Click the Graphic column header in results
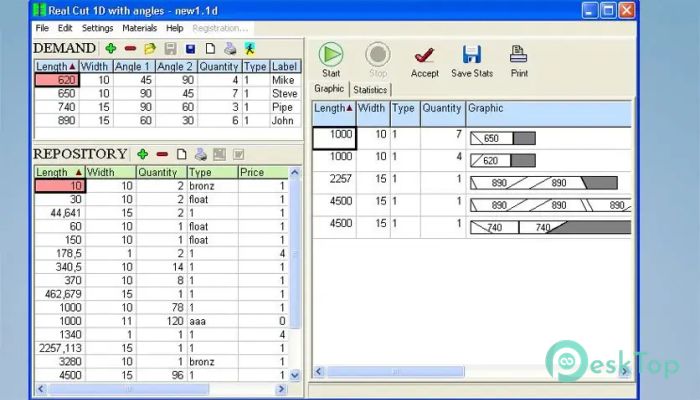The height and width of the screenshot is (400, 700). [549, 113]
